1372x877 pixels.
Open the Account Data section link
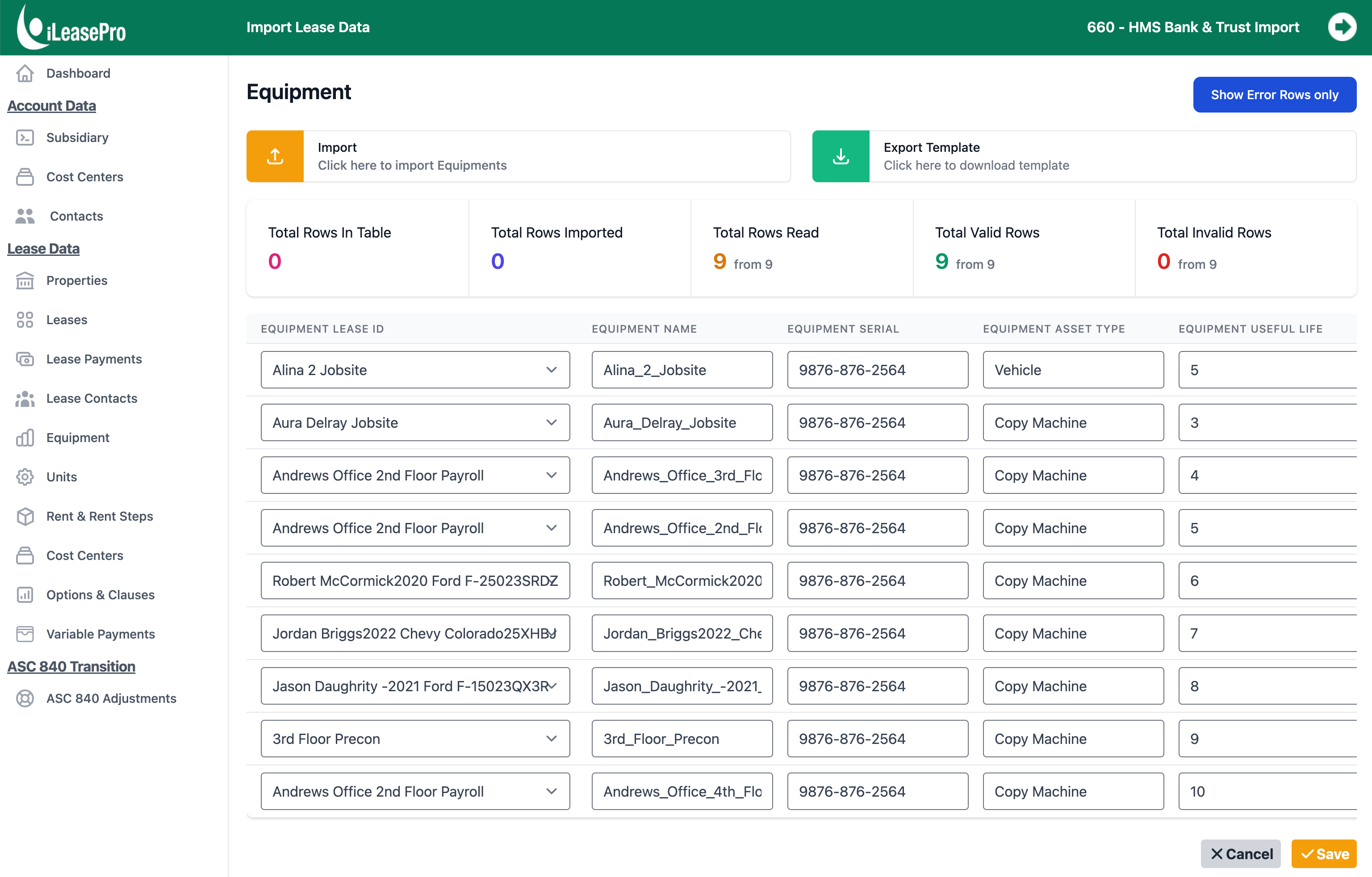pyautogui.click(x=51, y=105)
